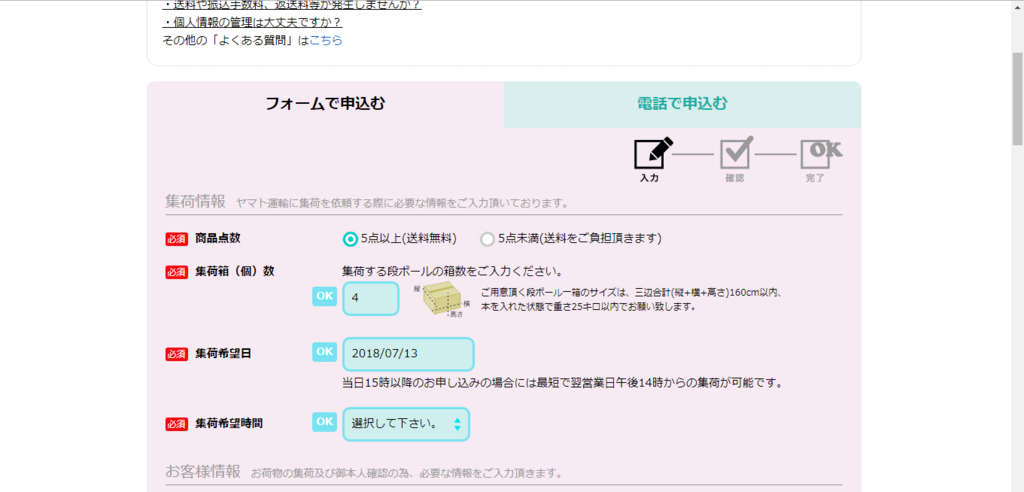Viewport: 1024px width, 492px height.
Task: Click the 集荷情報 section heading
Action: click(x=195, y=202)
